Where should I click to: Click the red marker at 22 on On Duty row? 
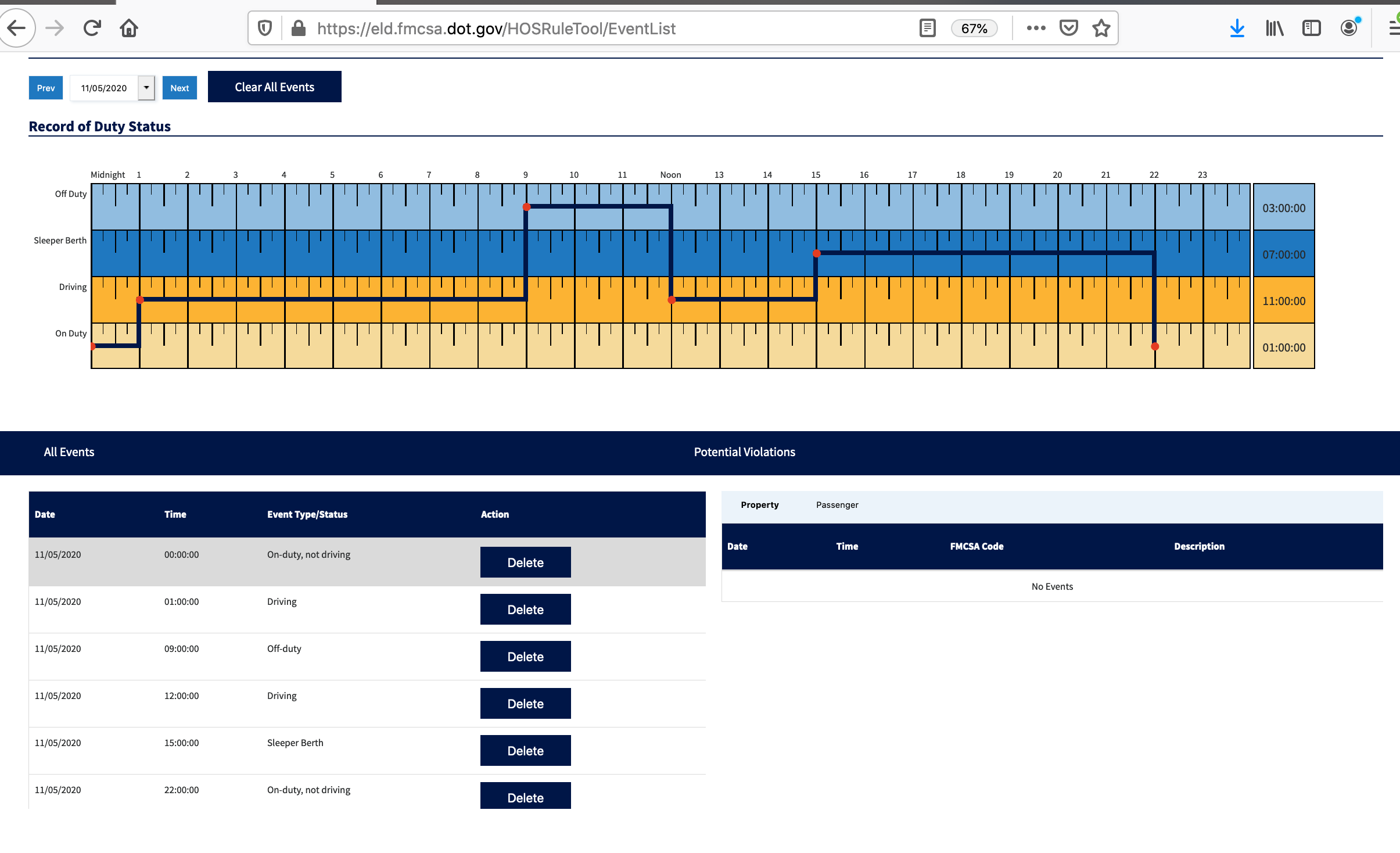[x=1155, y=346]
